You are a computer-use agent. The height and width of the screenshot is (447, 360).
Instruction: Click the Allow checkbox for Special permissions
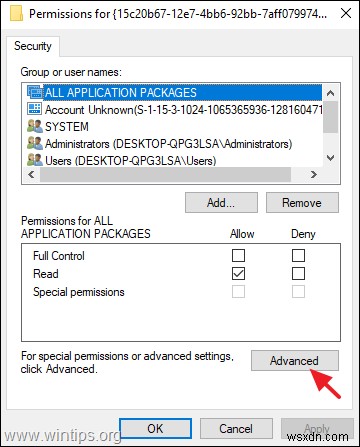click(238, 292)
